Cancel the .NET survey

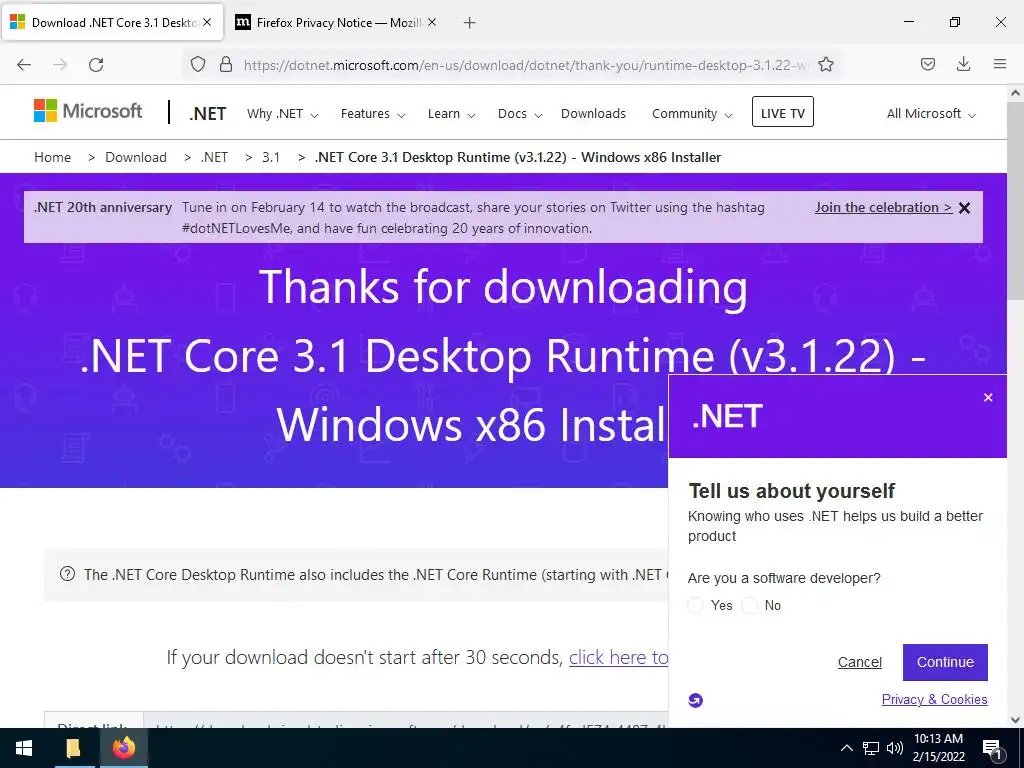coord(859,662)
